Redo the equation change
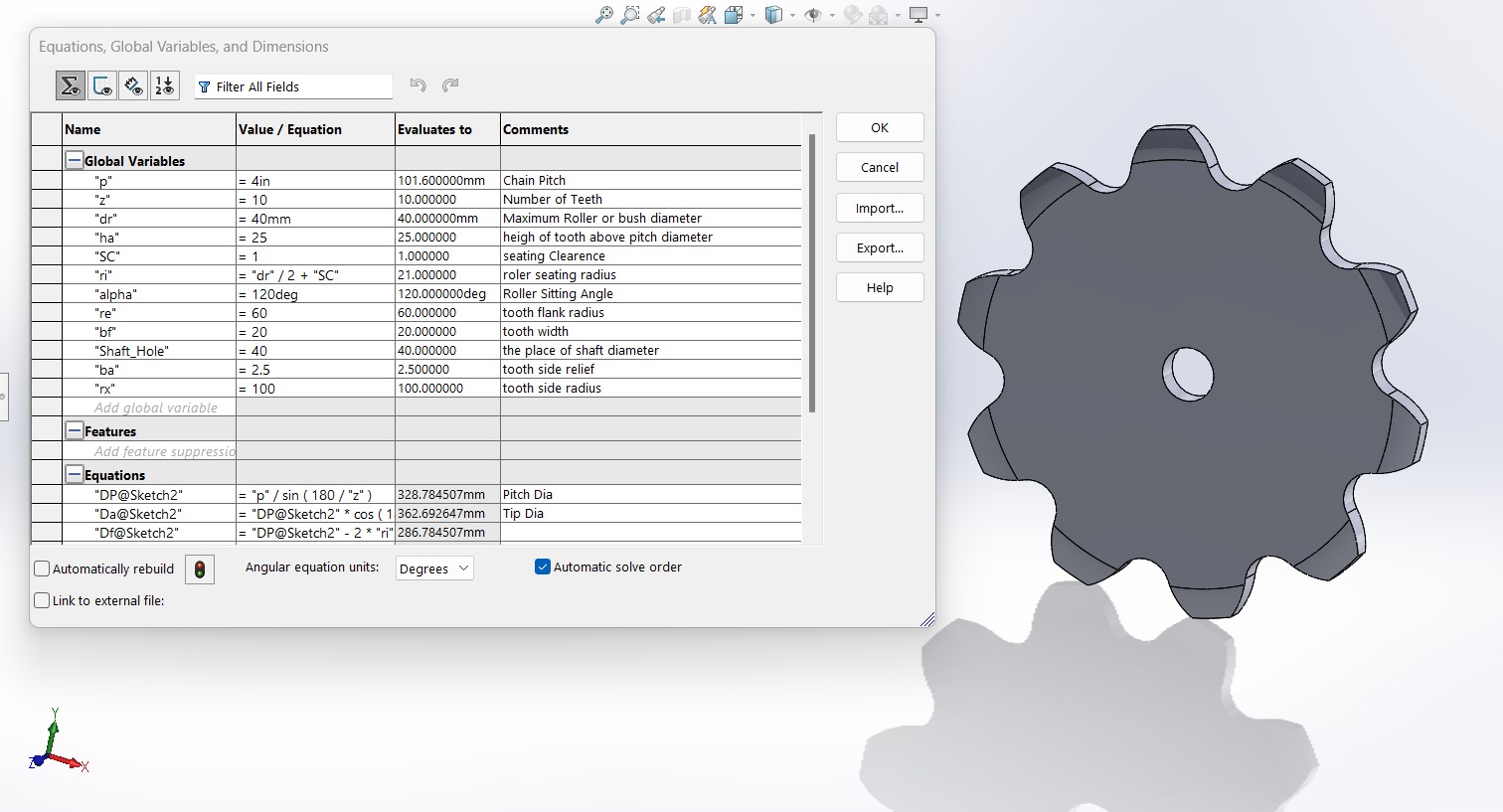The image size is (1503, 812). click(450, 85)
